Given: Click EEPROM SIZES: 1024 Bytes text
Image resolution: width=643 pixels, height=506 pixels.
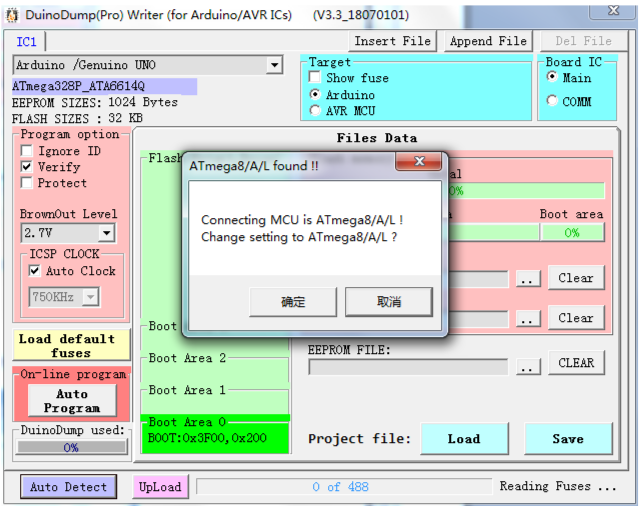Looking at the screenshot, I should coord(95,102).
